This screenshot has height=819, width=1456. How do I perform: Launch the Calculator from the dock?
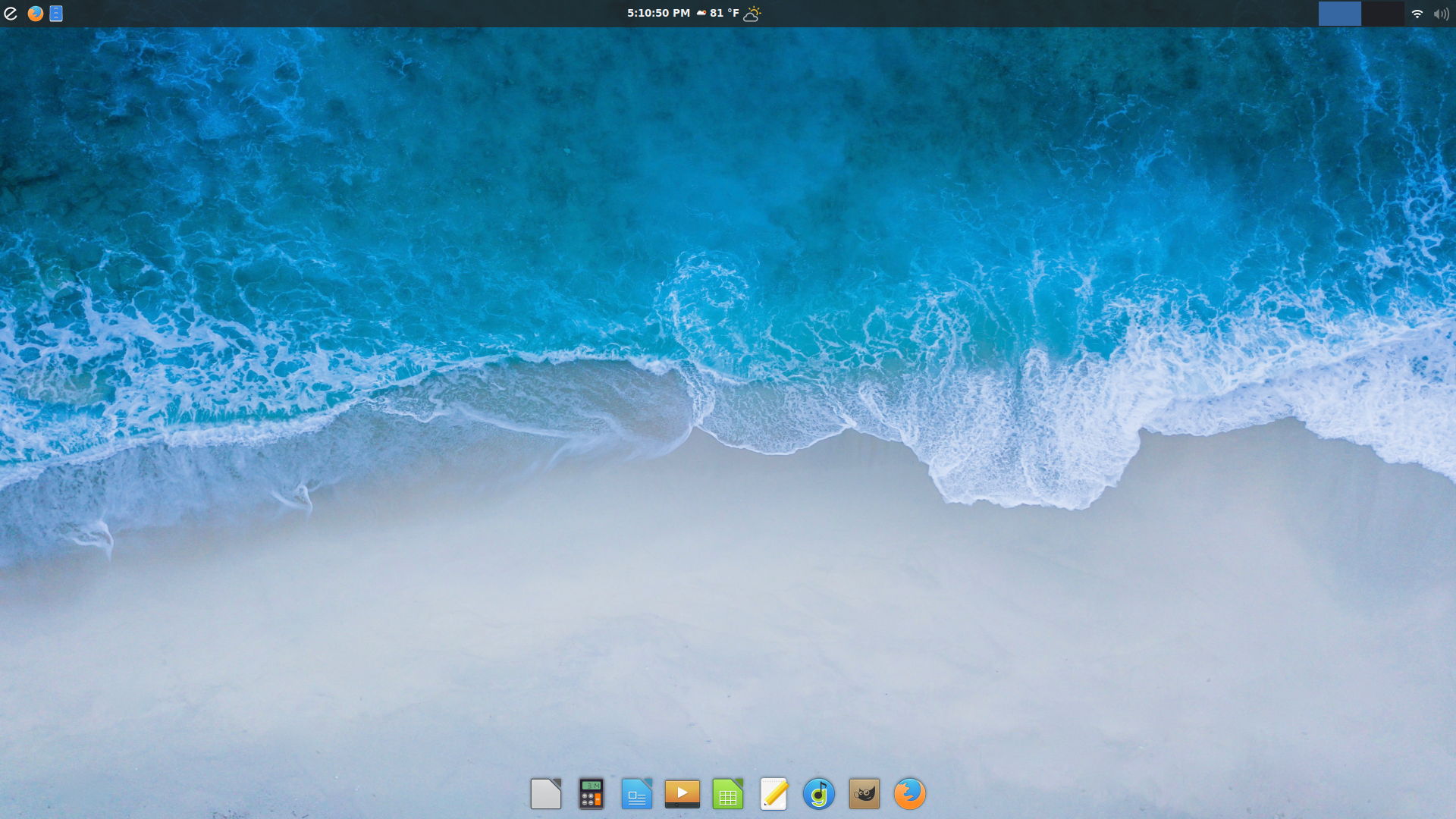tap(591, 794)
